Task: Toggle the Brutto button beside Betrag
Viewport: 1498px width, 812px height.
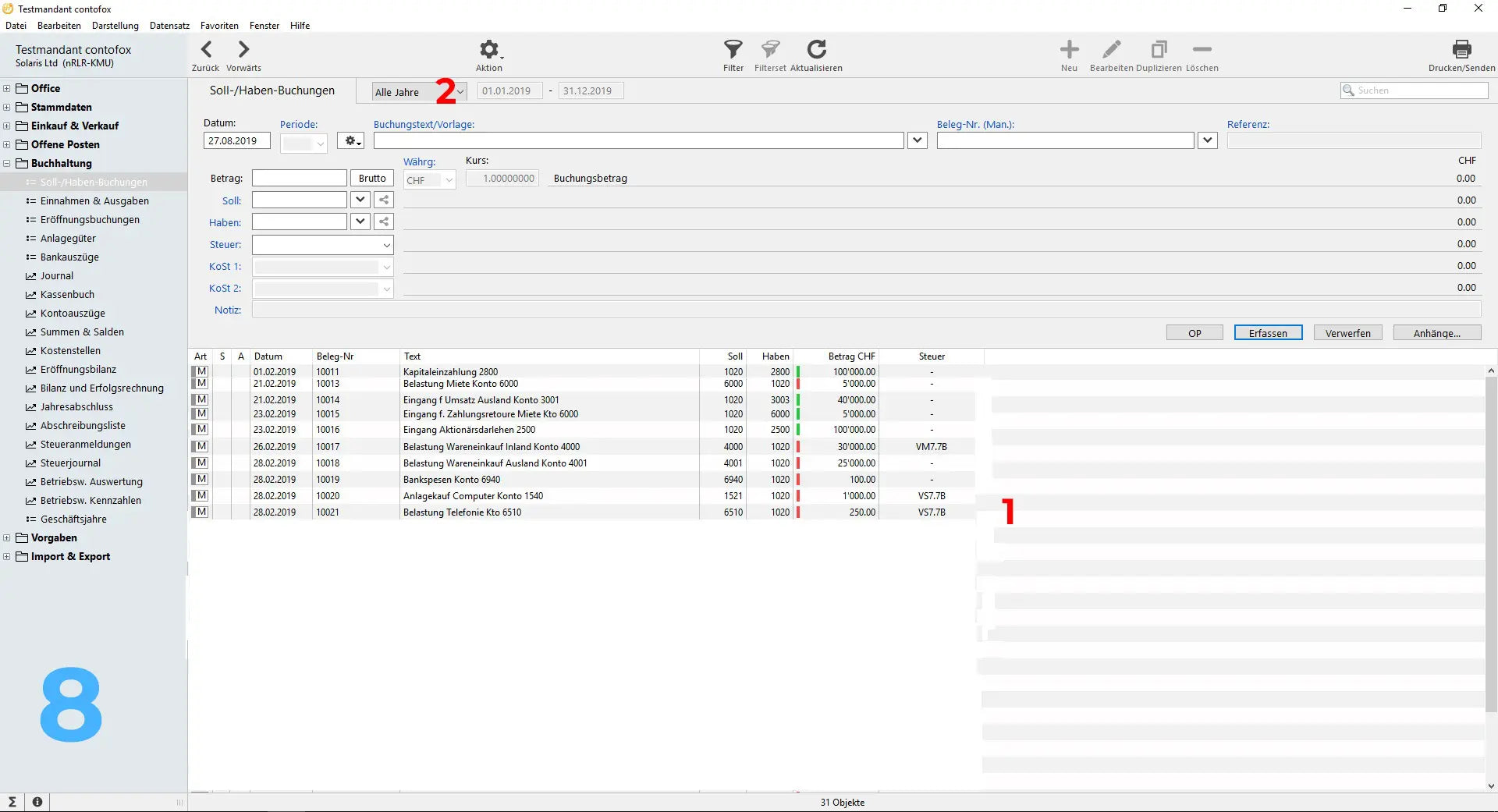Action: click(x=372, y=179)
